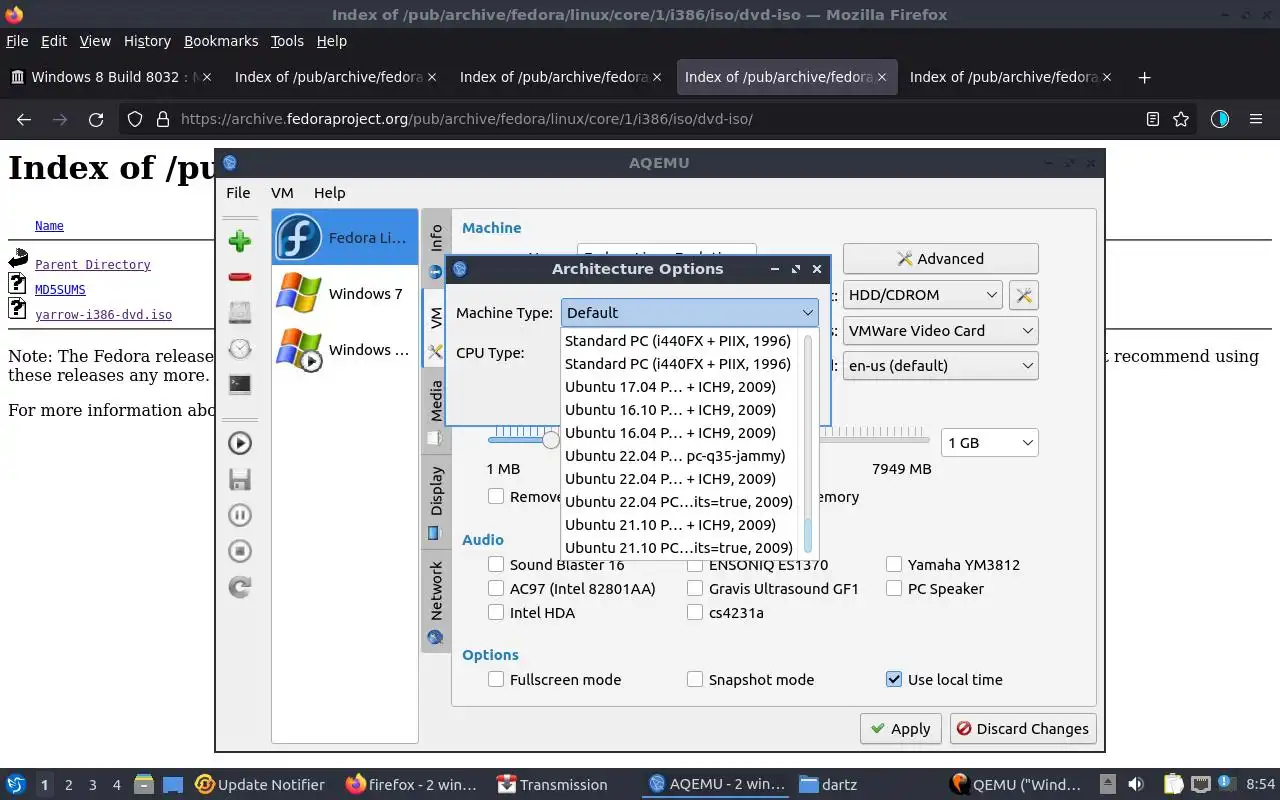
Task: Bookmark this page with the star icon
Action: [x=1181, y=119]
